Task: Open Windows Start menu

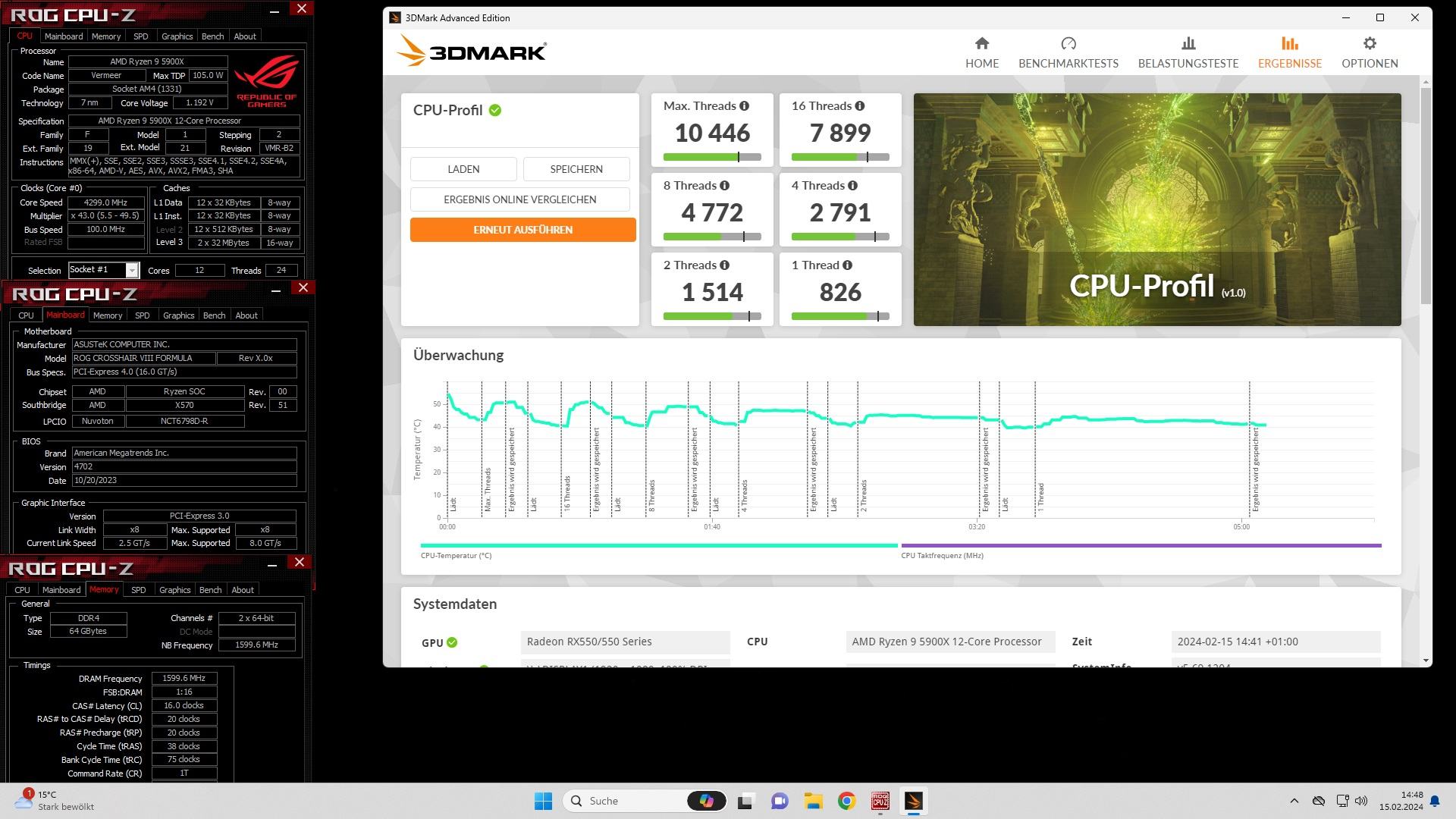Action: (x=543, y=801)
